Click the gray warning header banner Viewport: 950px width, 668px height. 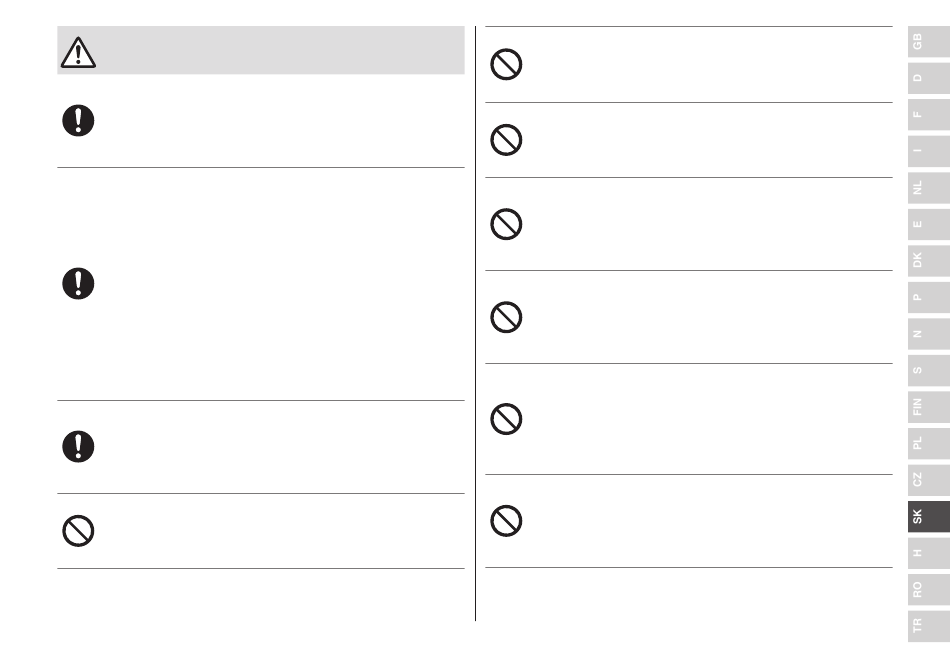(x=261, y=50)
